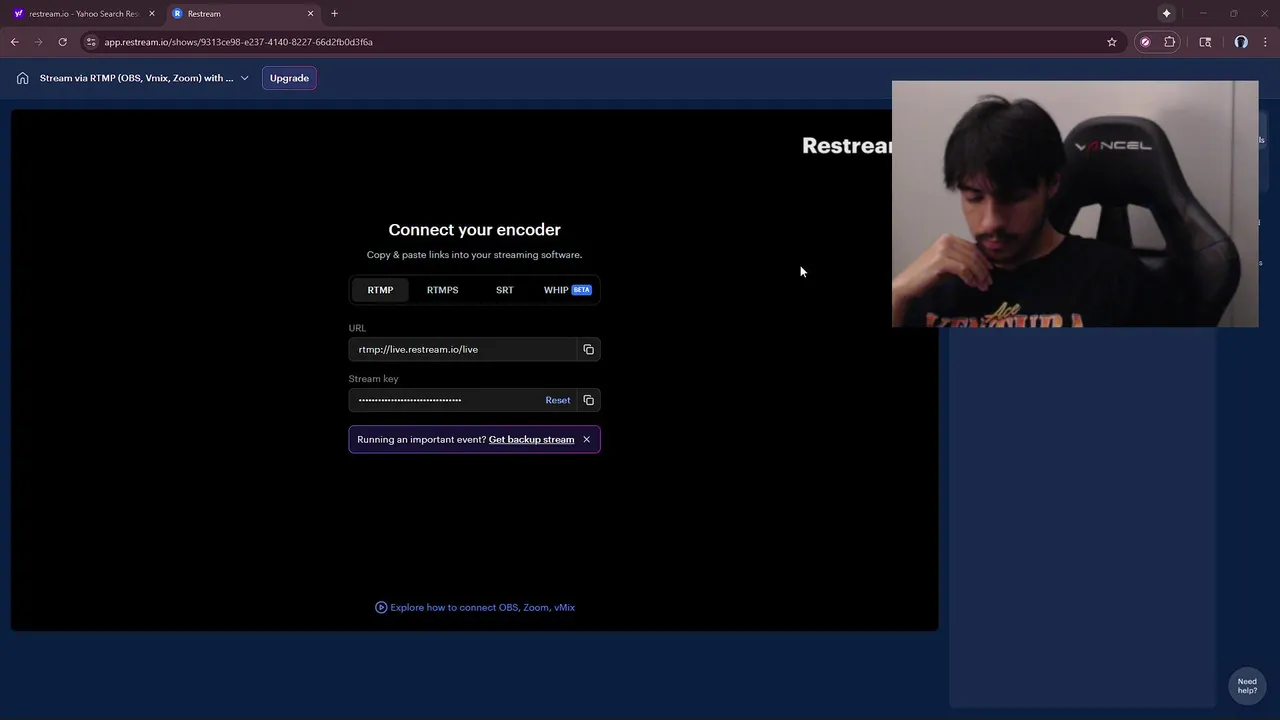Go back in the browser
The height and width of the screenshot is (720, 1280).
(14, 42)
